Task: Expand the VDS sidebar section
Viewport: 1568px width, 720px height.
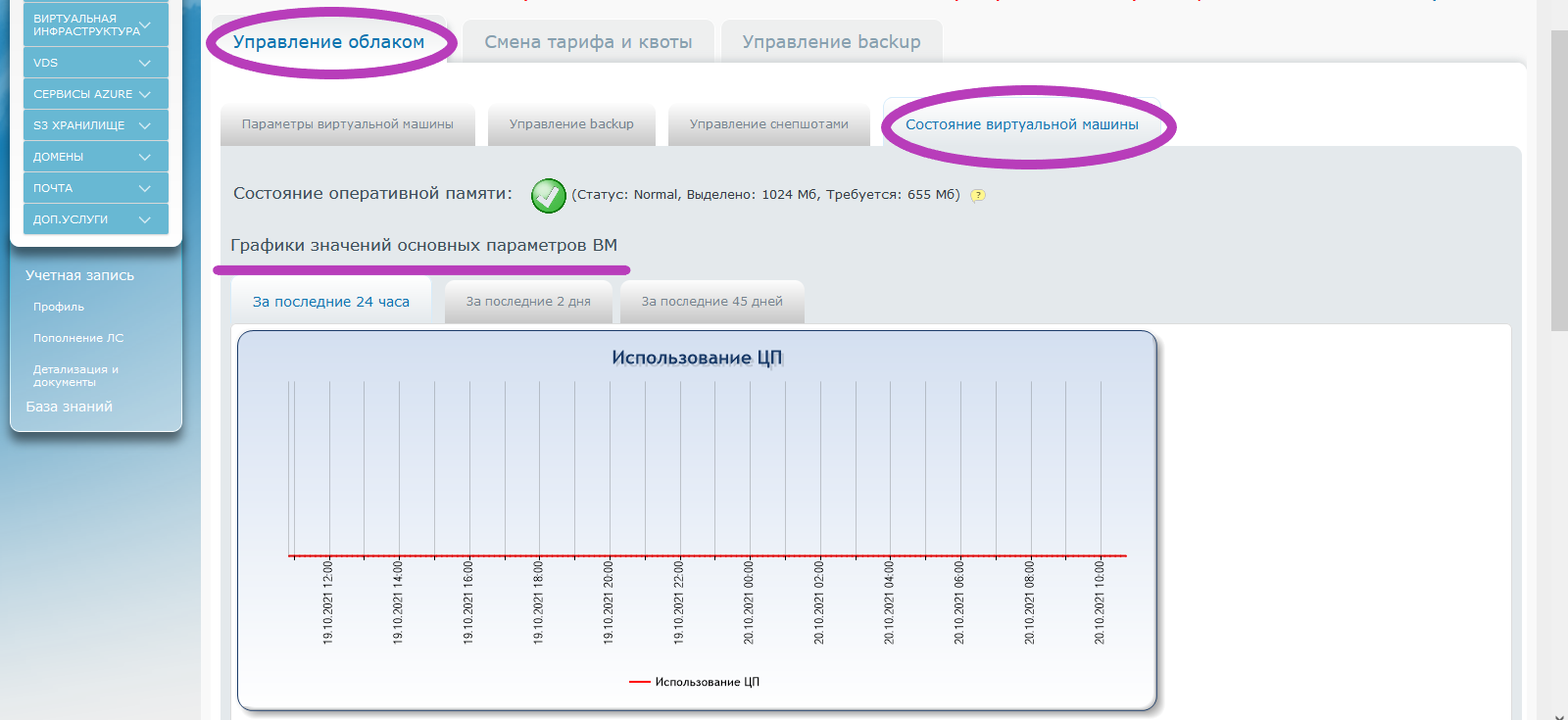Action: click(95, 63)
